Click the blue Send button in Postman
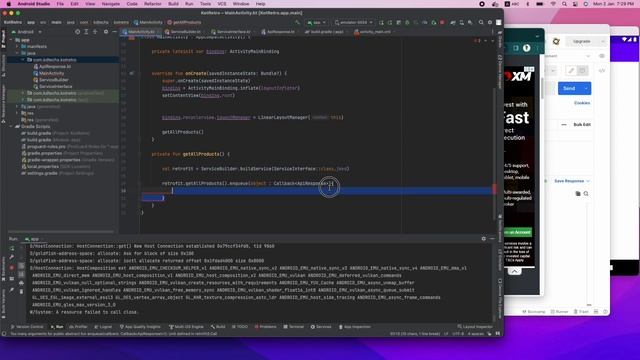The height and width of the screenshot is (360, 640). coord(569,89)
